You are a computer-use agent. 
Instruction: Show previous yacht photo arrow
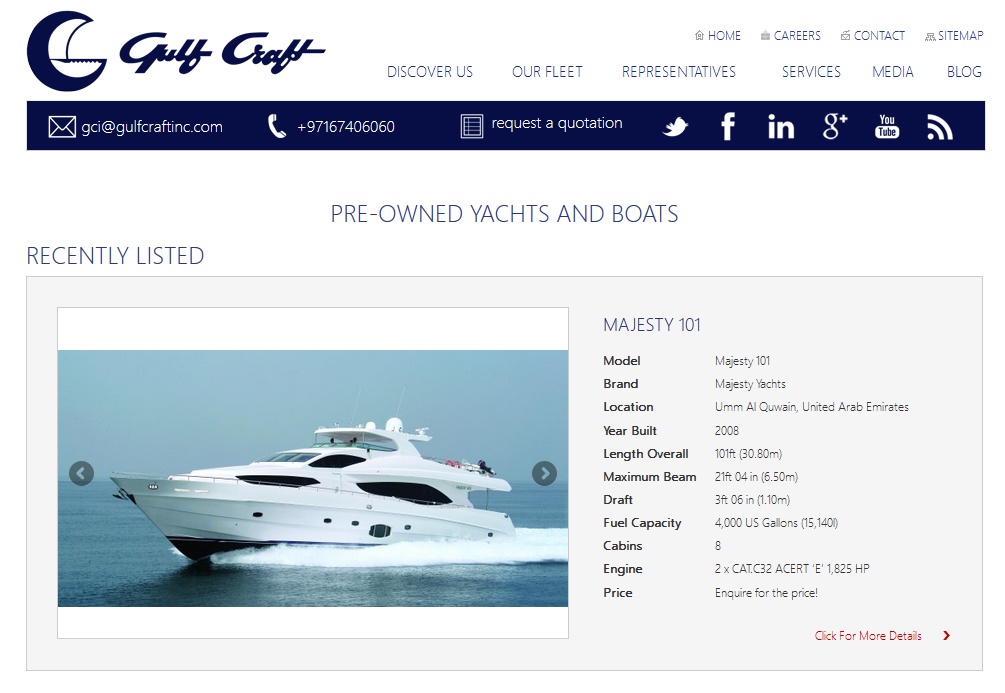[81, 474]
